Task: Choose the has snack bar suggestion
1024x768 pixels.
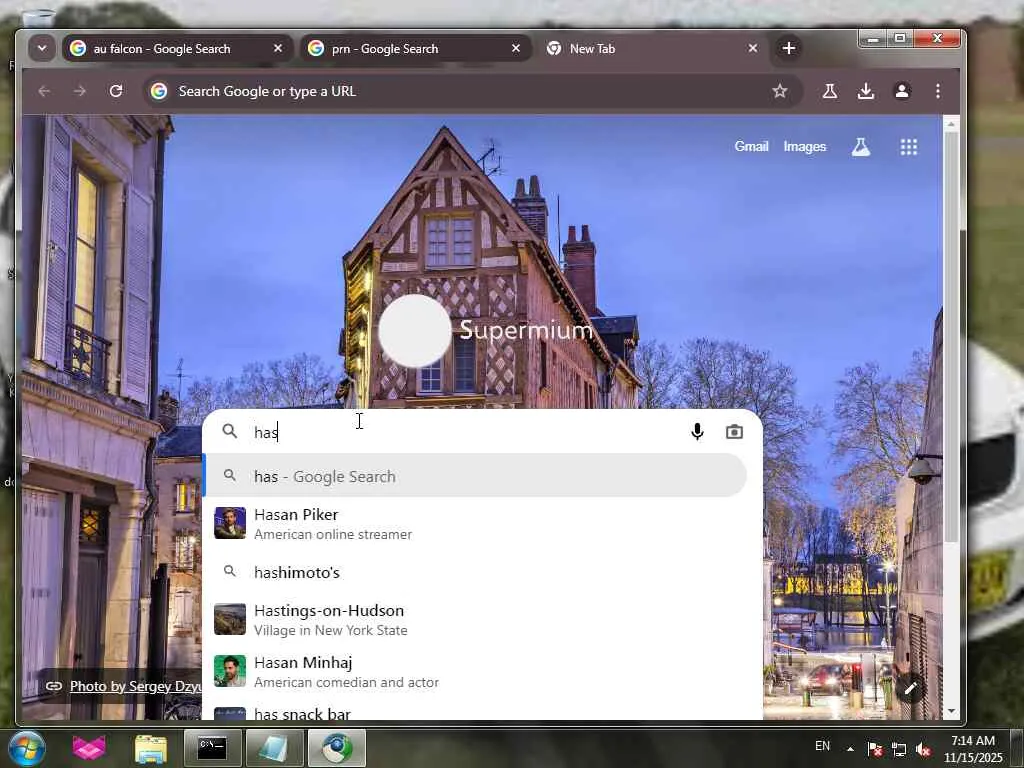Action: [475, 712]
